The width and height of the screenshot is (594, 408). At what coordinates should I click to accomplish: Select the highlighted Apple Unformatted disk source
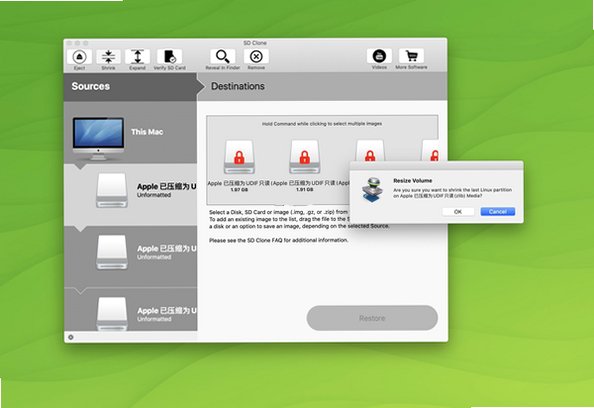tap(131, 194)
